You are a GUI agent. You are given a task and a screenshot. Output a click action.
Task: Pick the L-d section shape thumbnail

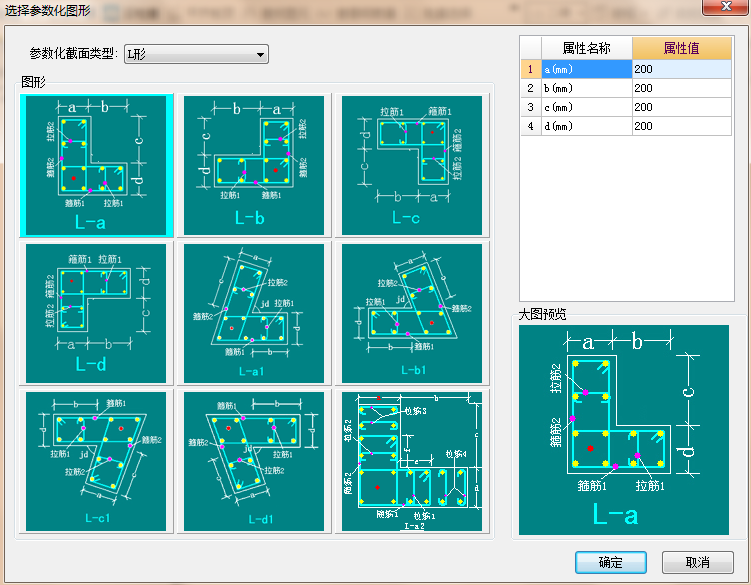96,313
